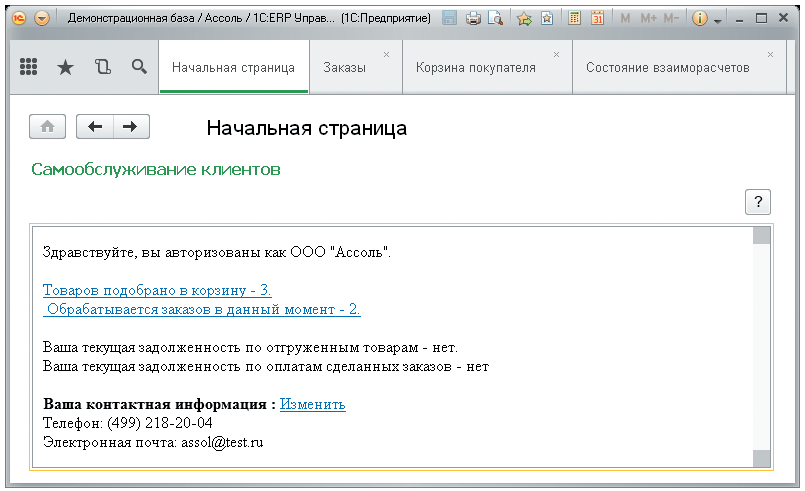Click the search magnifier icon
The height and width of the screenshot is (491, 805).
tap(139, 67)
